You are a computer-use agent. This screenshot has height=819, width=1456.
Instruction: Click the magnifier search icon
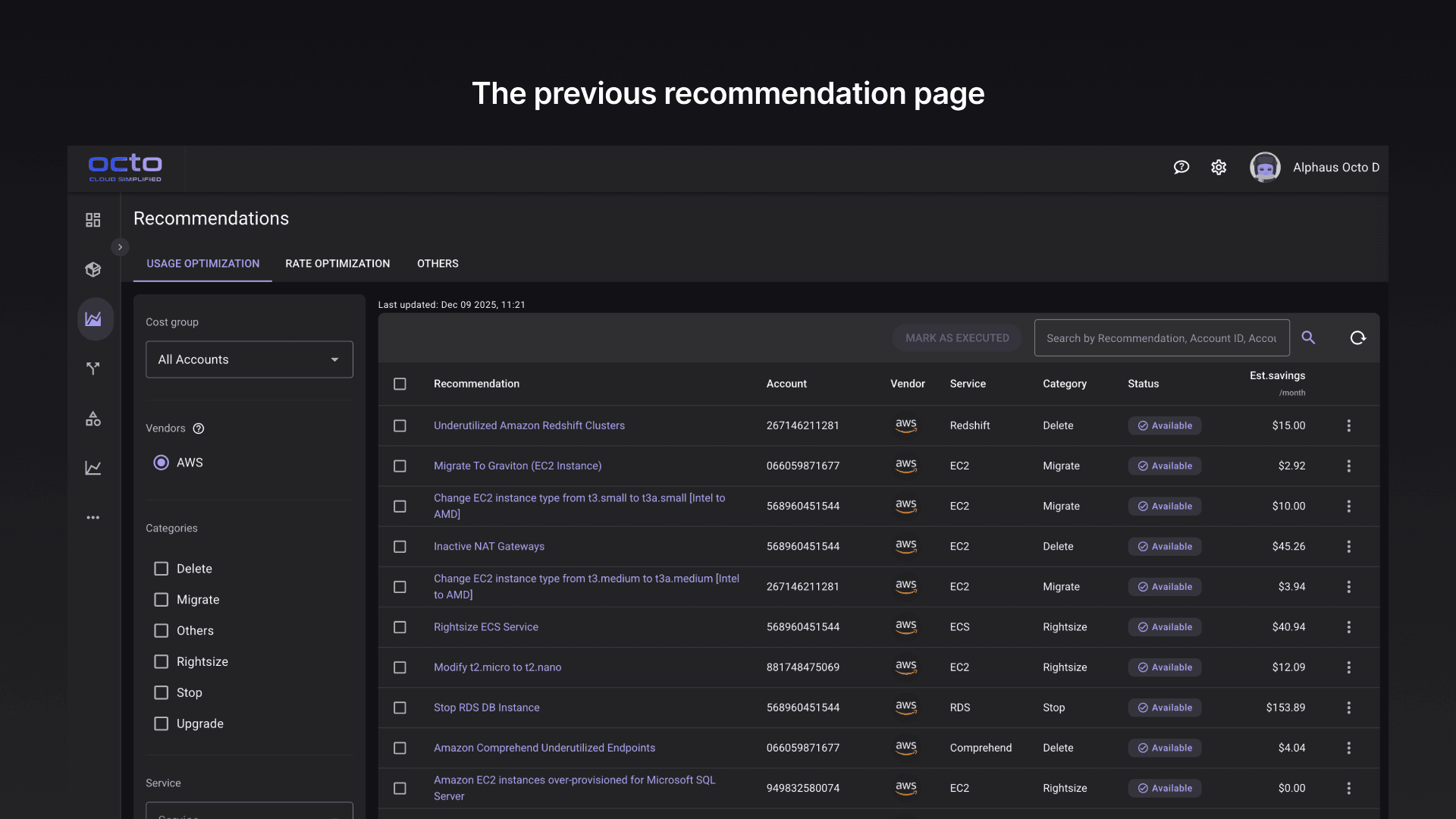point(1308,337)
